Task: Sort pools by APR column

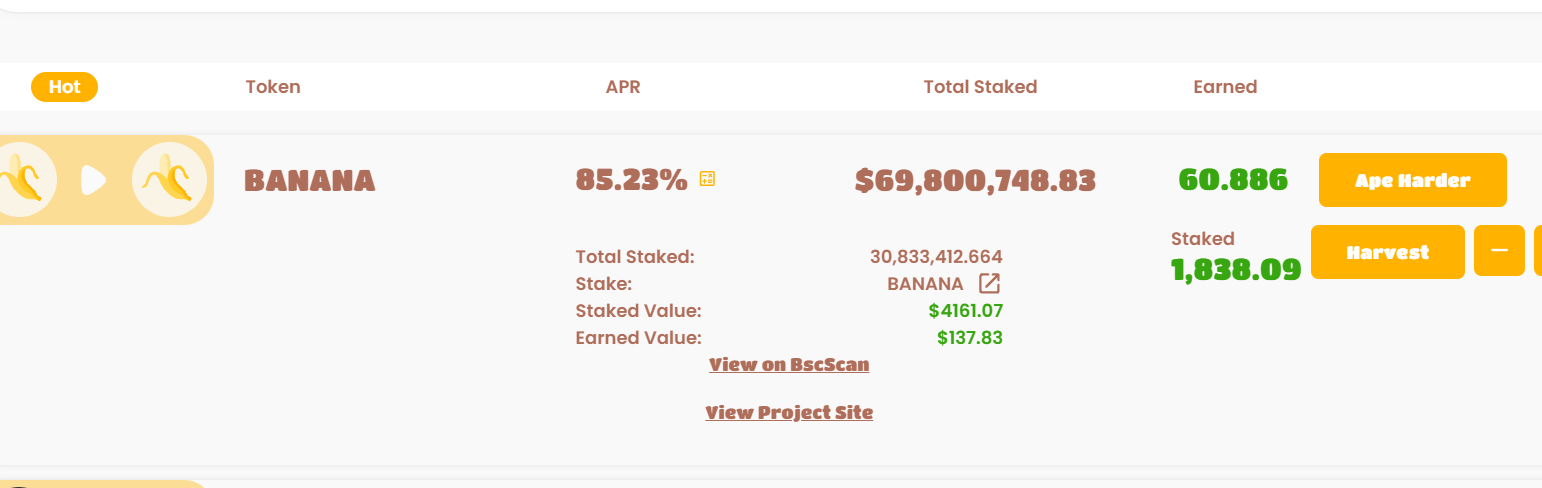Action: tap(623, 87)
